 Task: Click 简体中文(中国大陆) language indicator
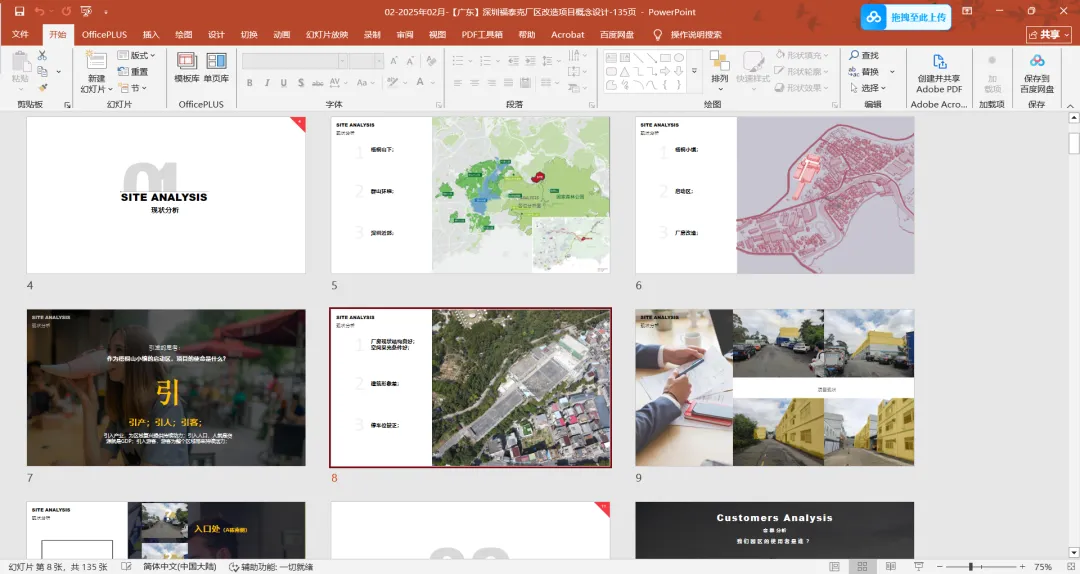click(x=180, y=566)
